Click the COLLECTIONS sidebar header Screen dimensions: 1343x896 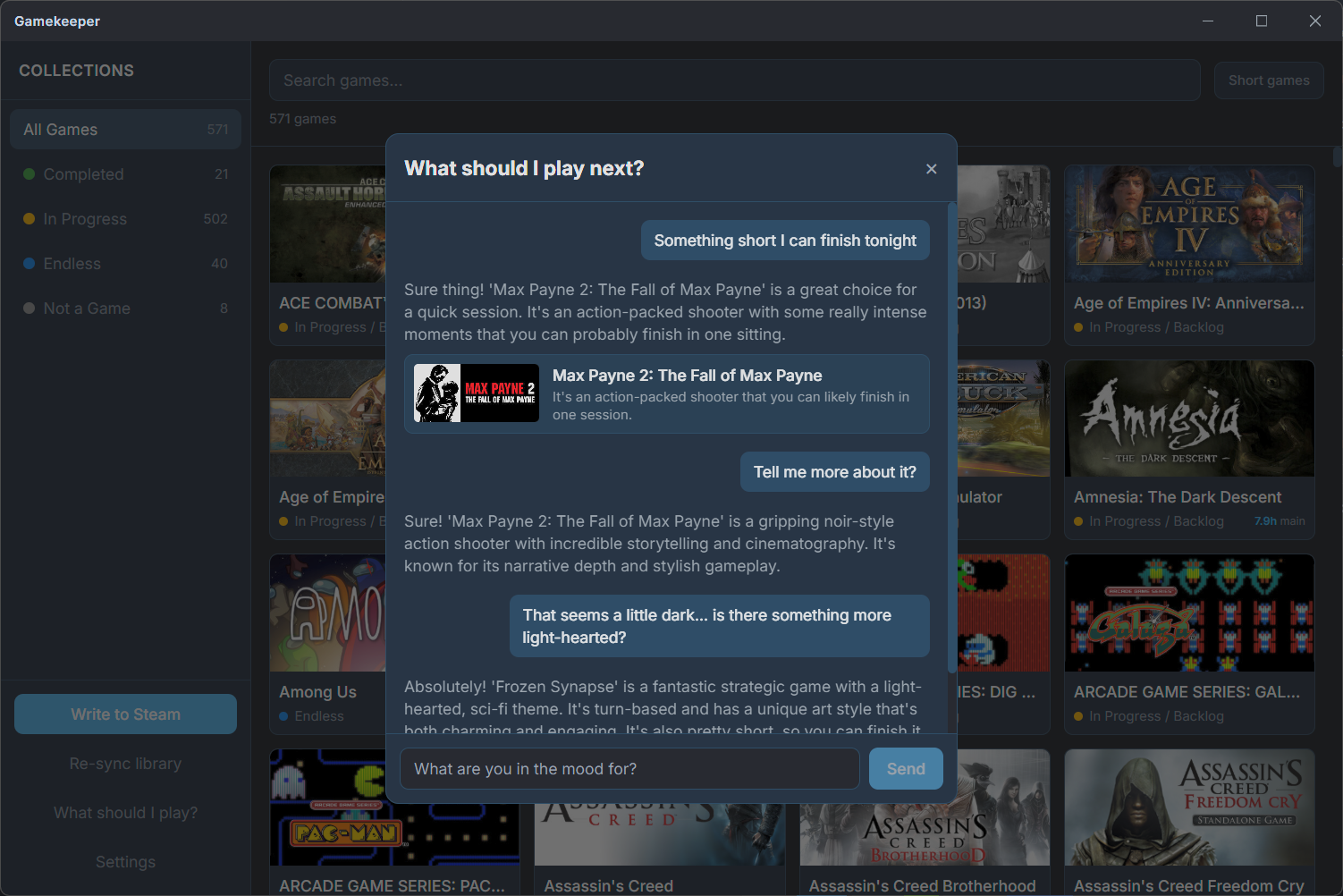coord(77,71)
